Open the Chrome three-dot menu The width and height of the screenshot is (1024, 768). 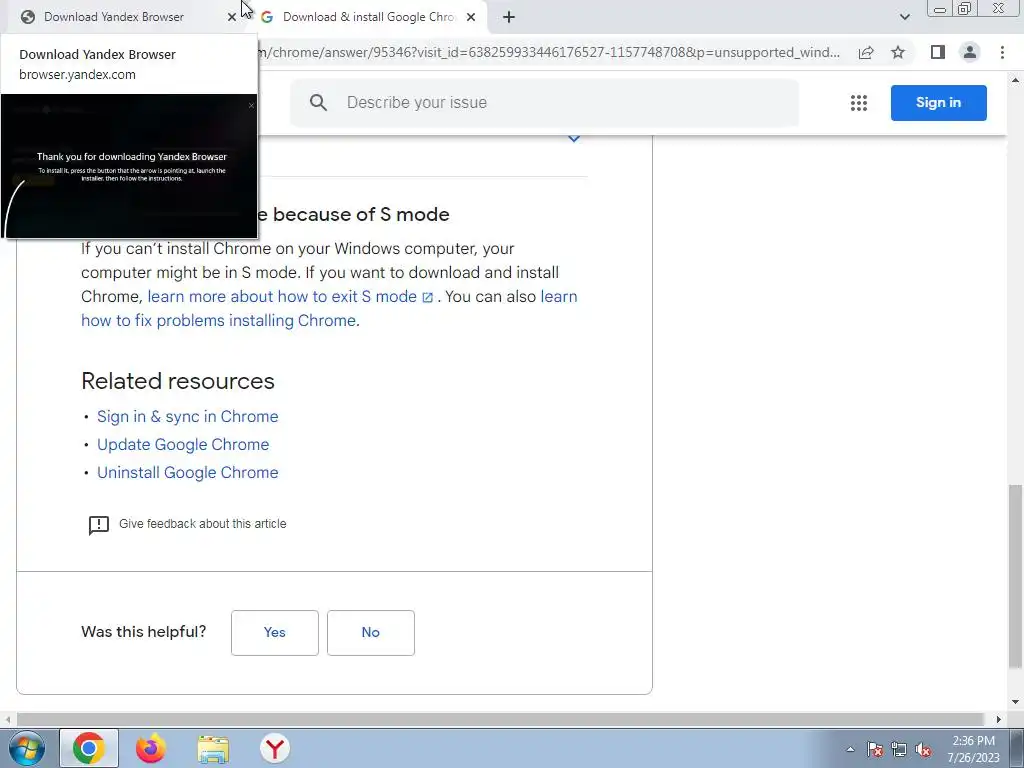tap(1002, 52)
